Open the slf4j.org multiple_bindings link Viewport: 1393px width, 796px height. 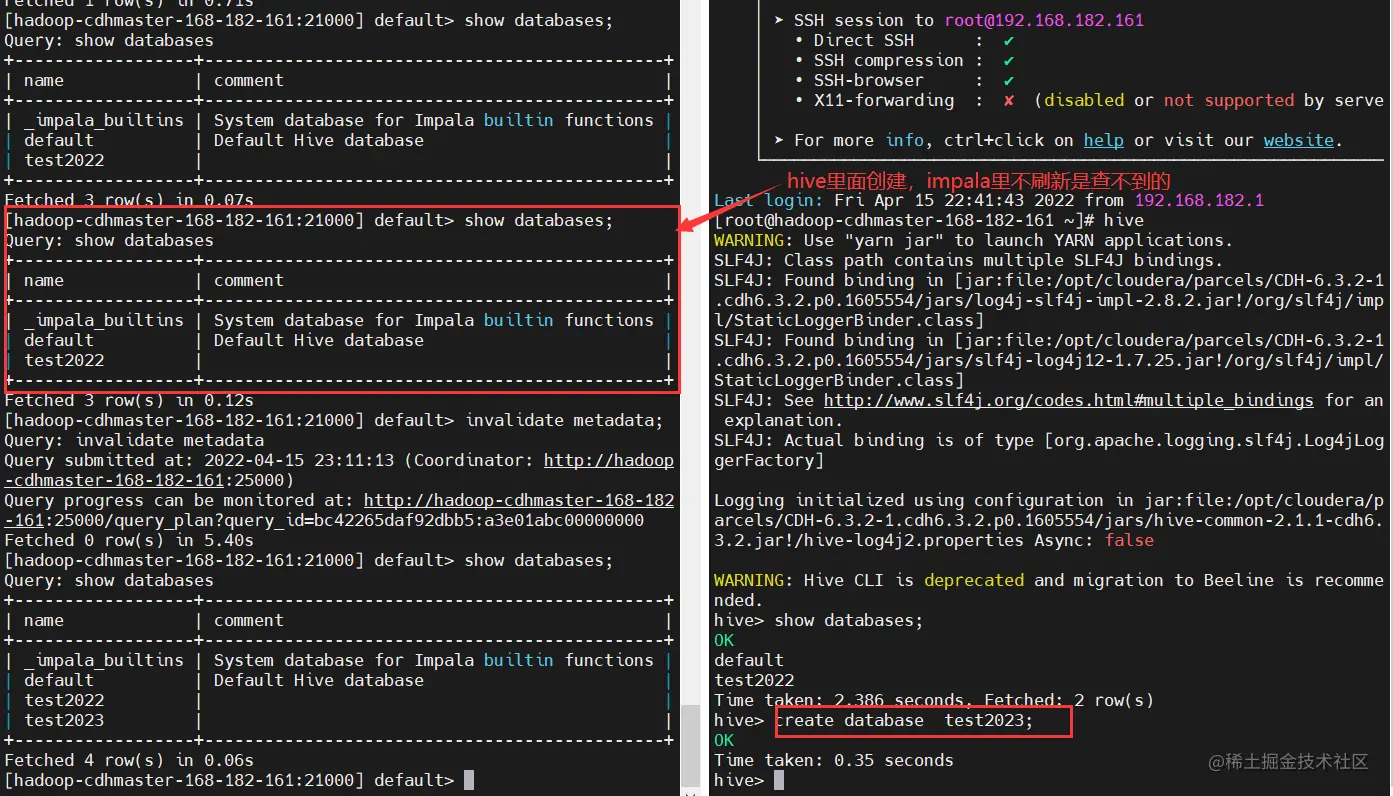[x=1069, y=400]
